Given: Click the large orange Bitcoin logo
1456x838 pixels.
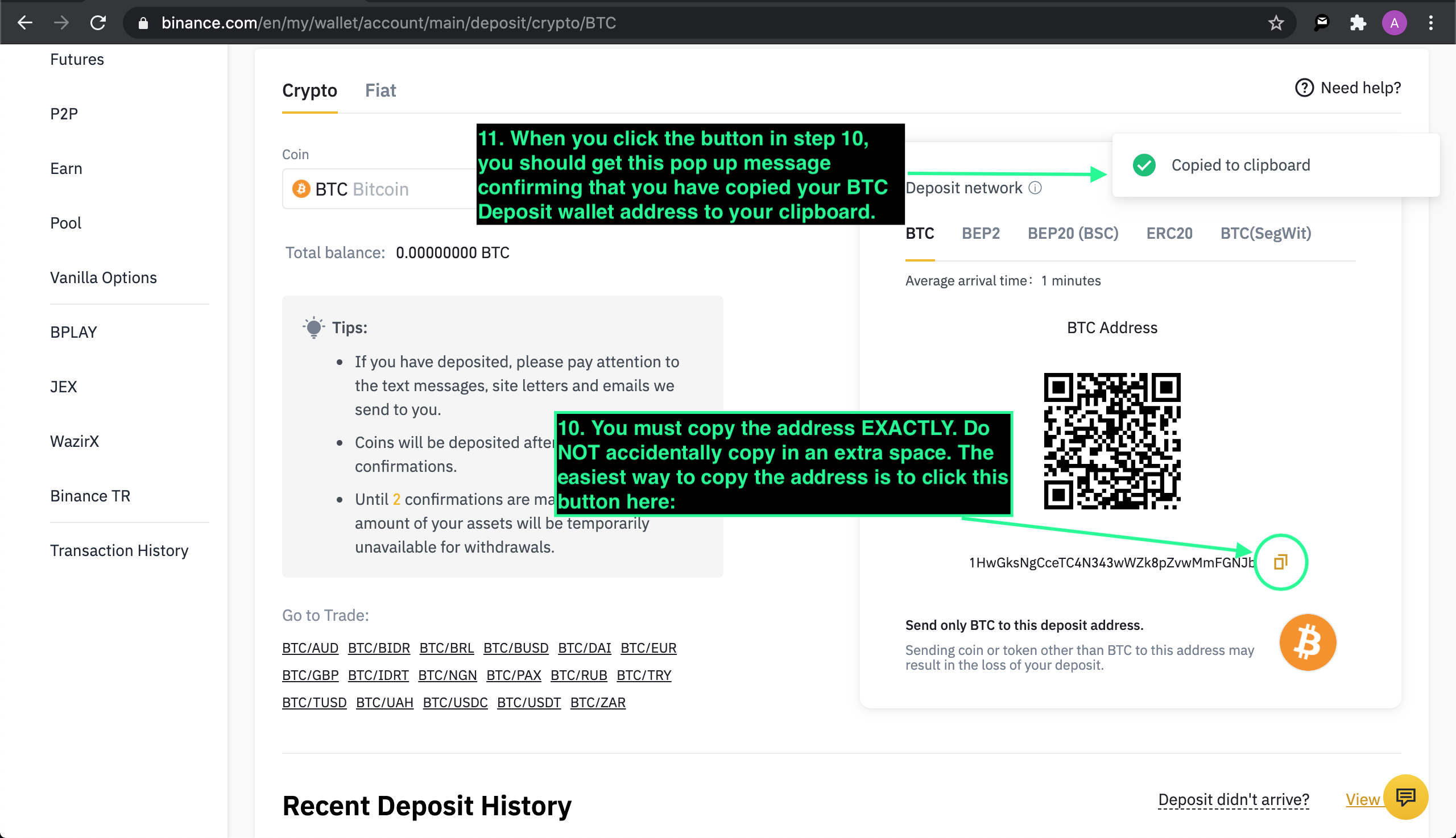Looking at the screenshot, I should (x=1307, y=642).
